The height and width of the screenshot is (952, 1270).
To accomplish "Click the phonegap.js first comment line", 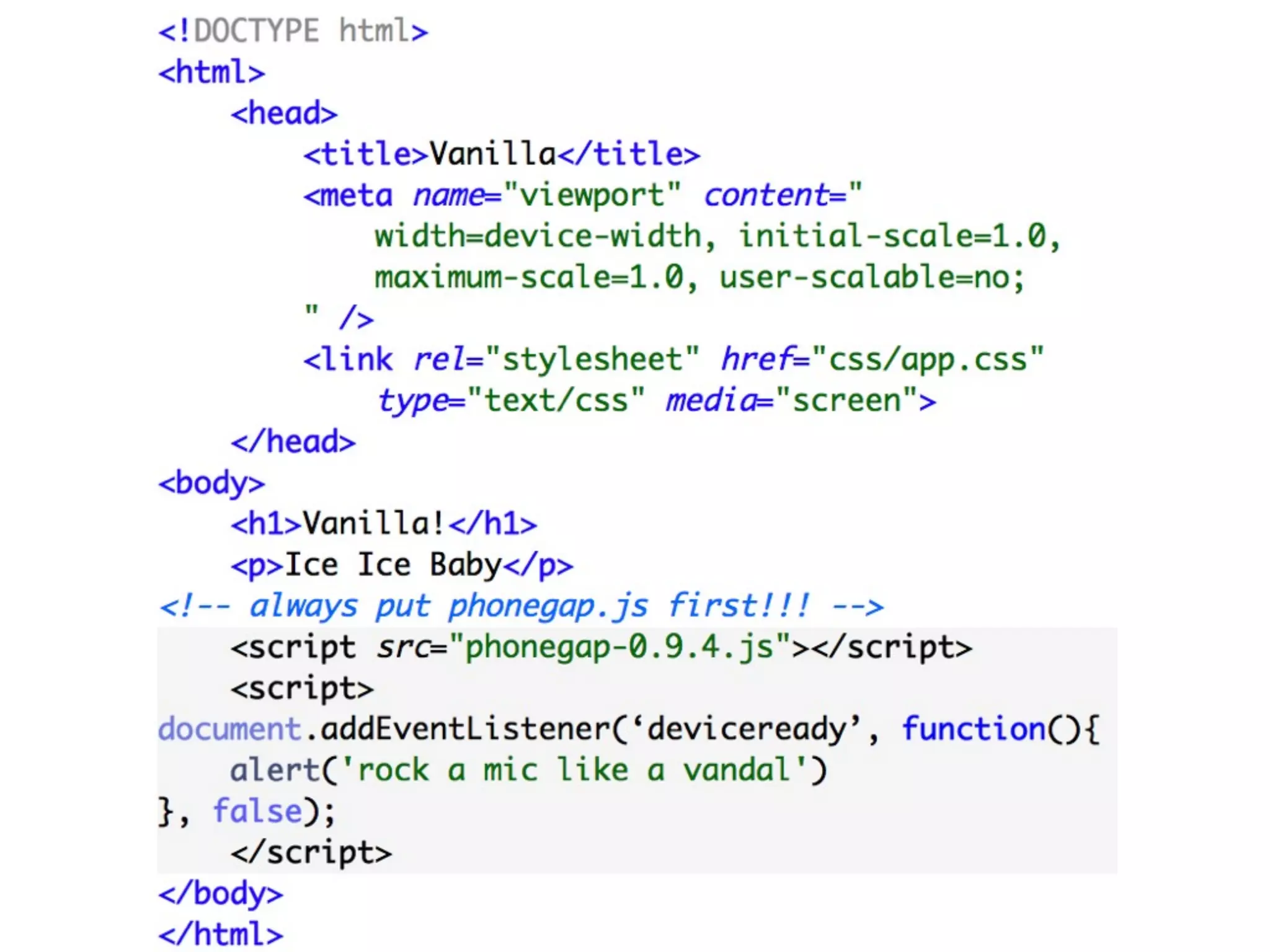I will point(521,606).
